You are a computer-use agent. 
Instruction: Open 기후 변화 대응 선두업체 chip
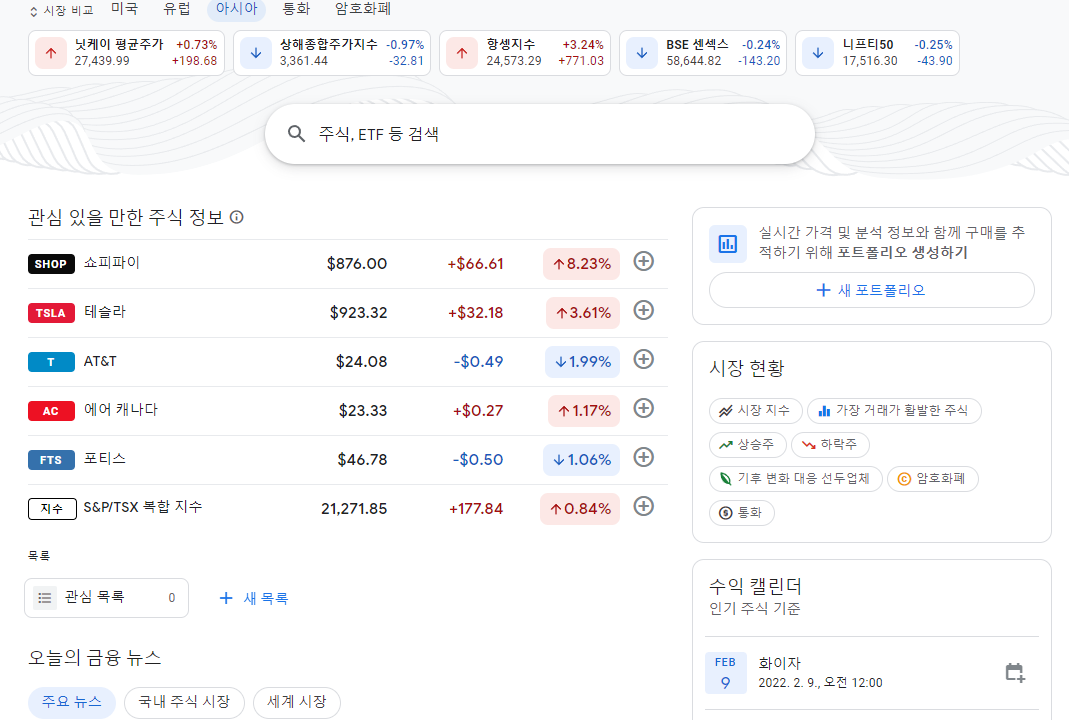pos(796,479)
